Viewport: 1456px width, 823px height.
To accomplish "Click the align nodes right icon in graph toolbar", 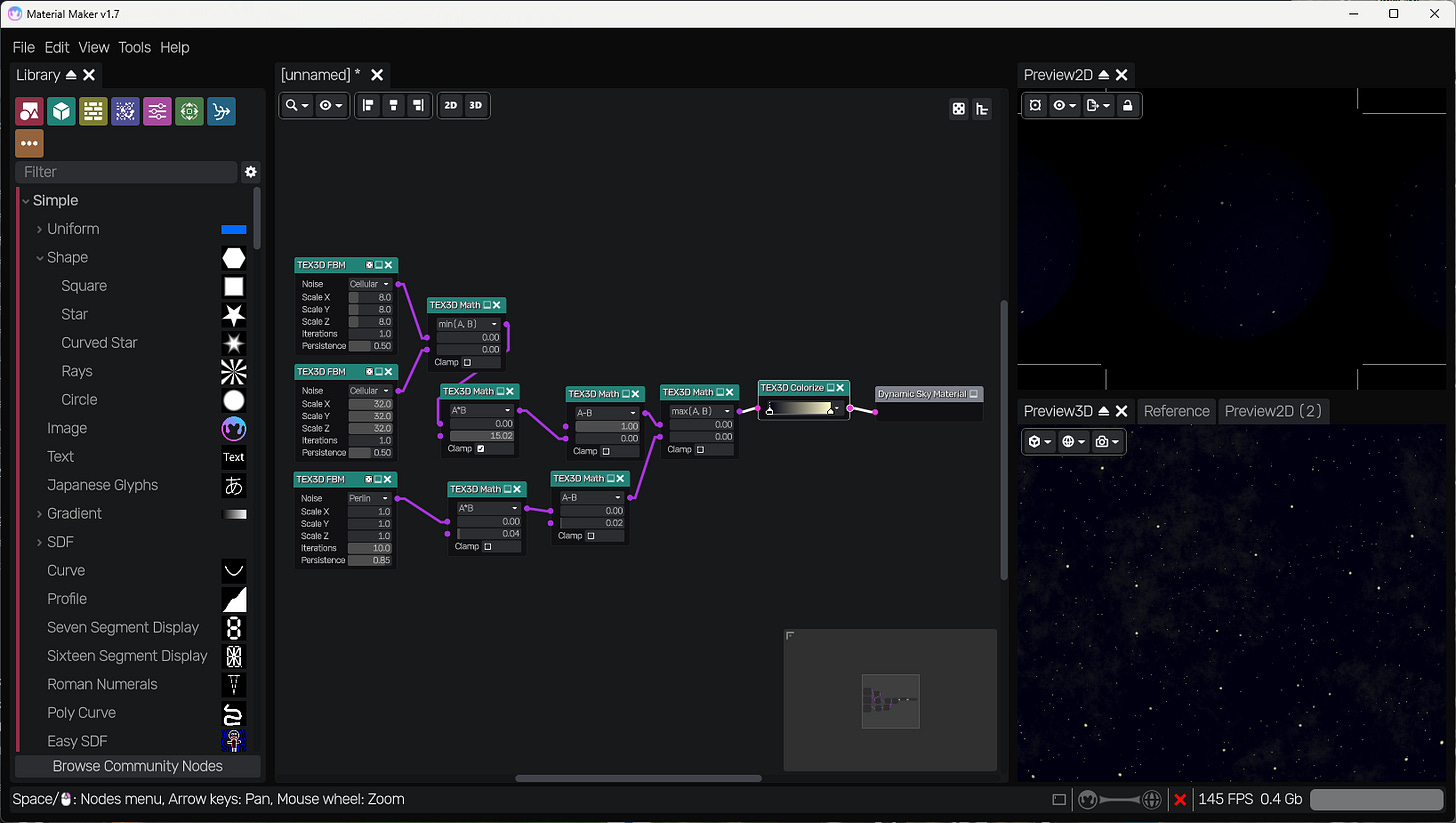I will click(x=418, y=105).
